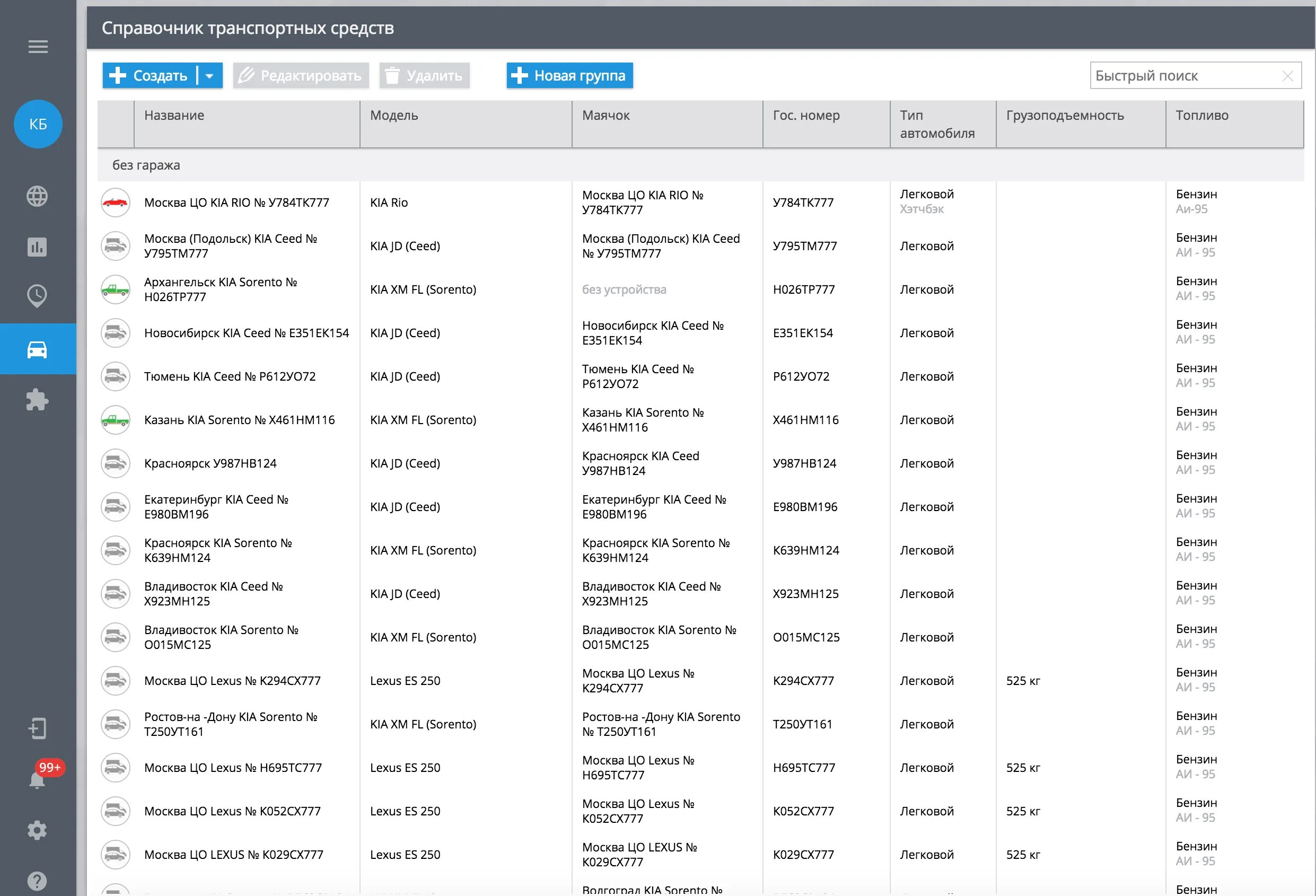Screen dimensions: 1316x896
Task: Click the Создать button
Action: point(150,75)
